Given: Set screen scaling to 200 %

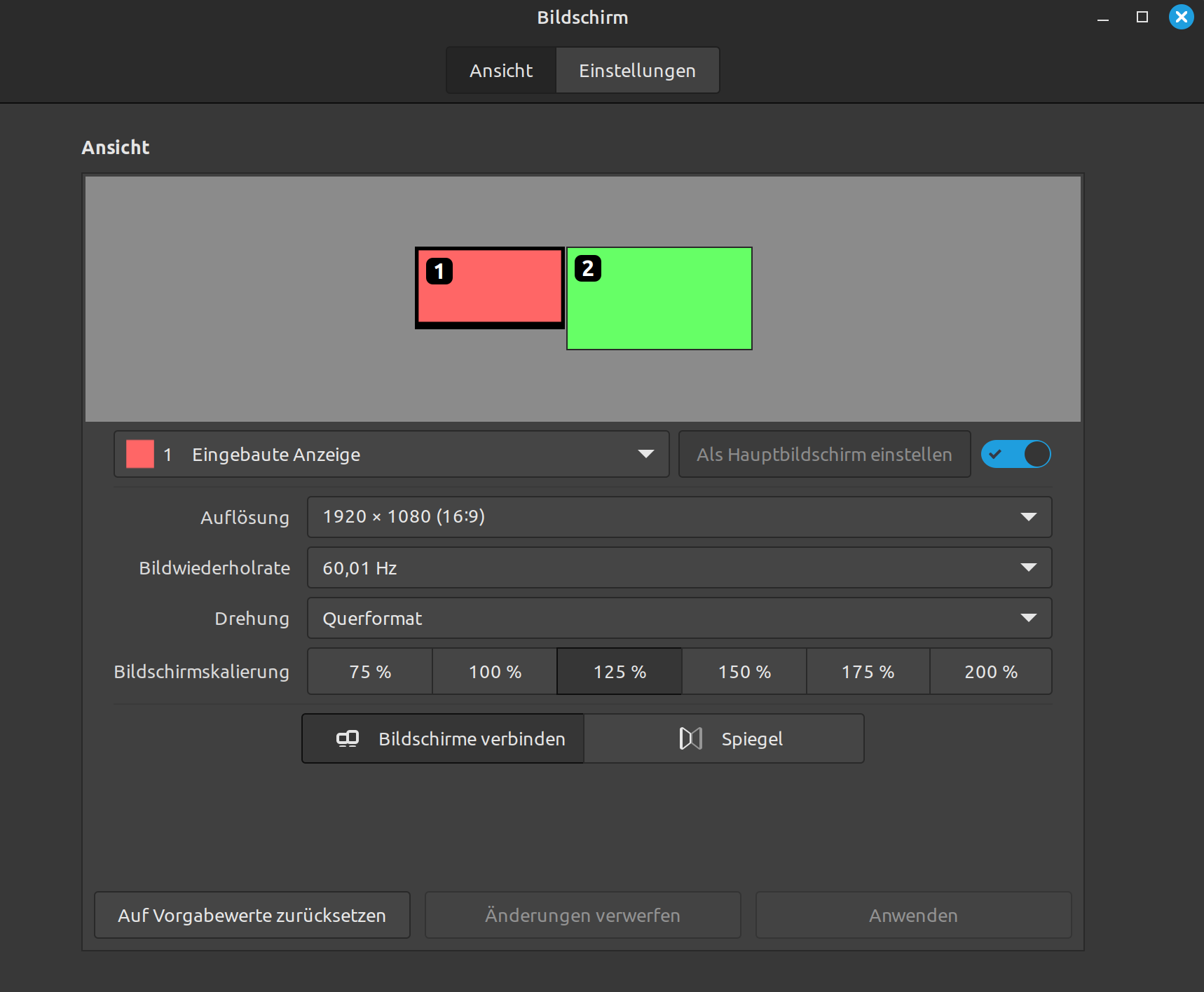Looking at the screenshot, I should 991,672.
